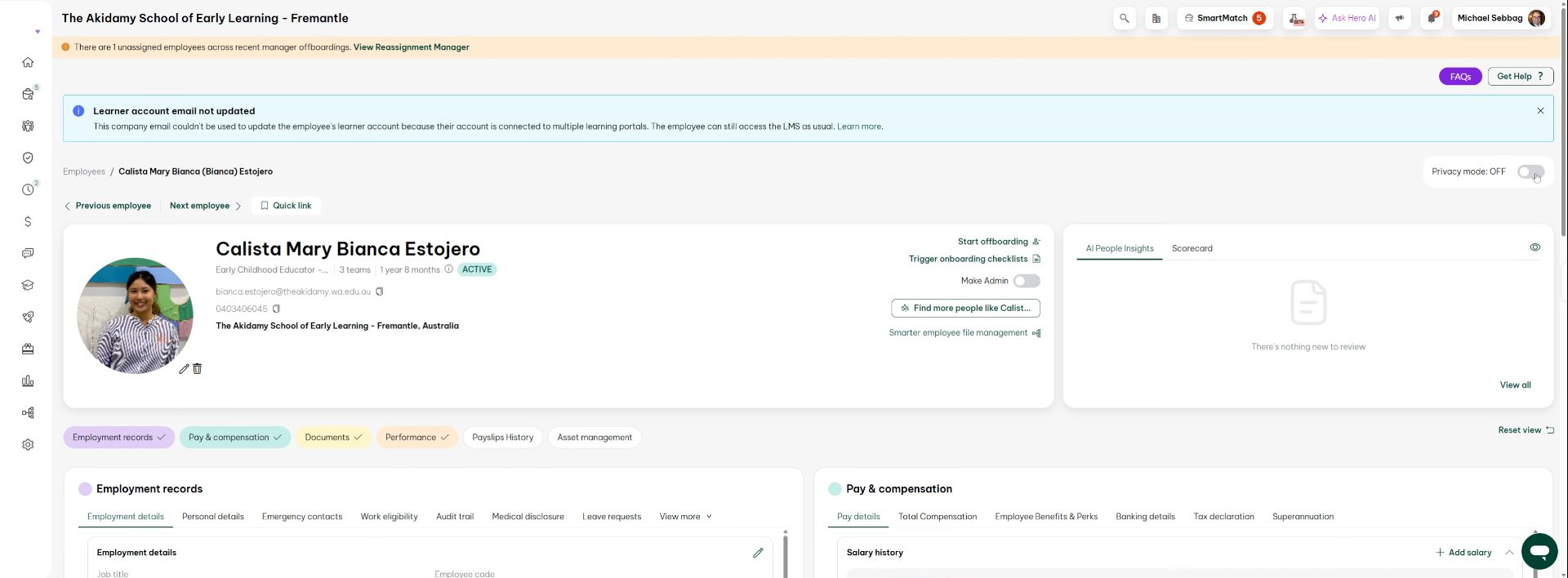The height and width of the screenshot is (578, 1568).
Task: Click the Get Help button
Action: (x=1521, y=77)
